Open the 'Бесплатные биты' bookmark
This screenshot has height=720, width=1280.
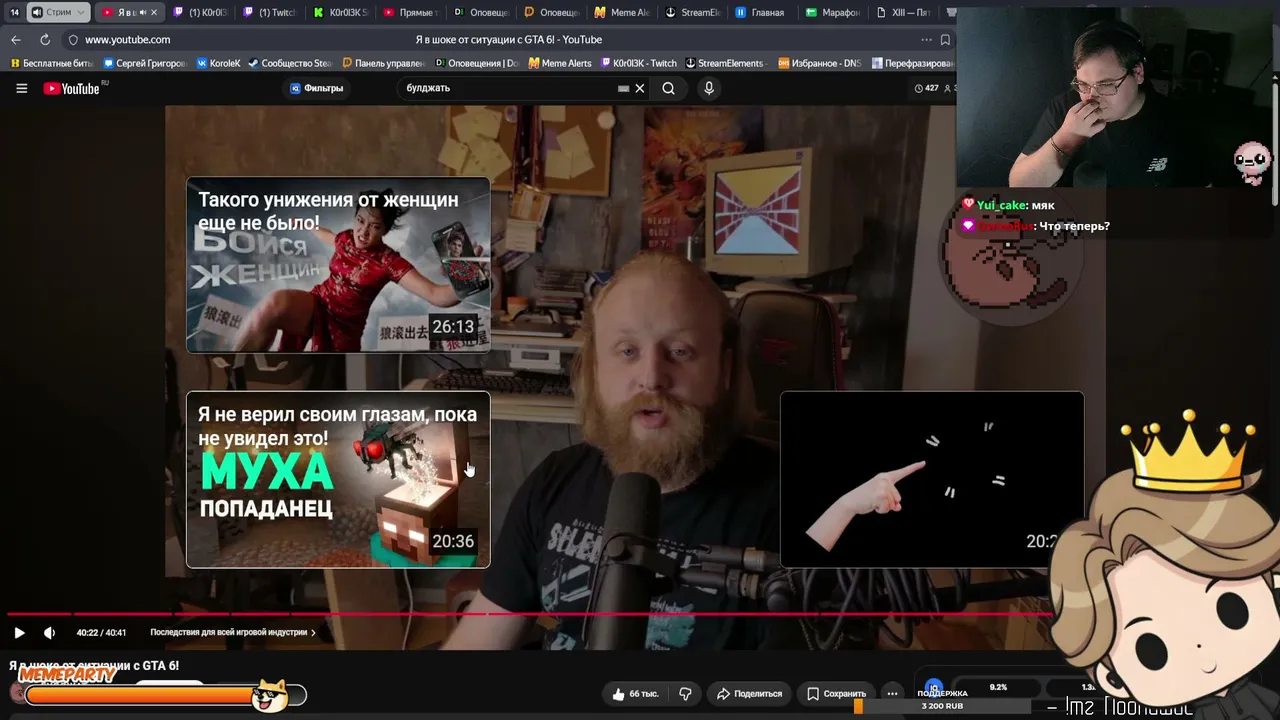coord(51,63)
